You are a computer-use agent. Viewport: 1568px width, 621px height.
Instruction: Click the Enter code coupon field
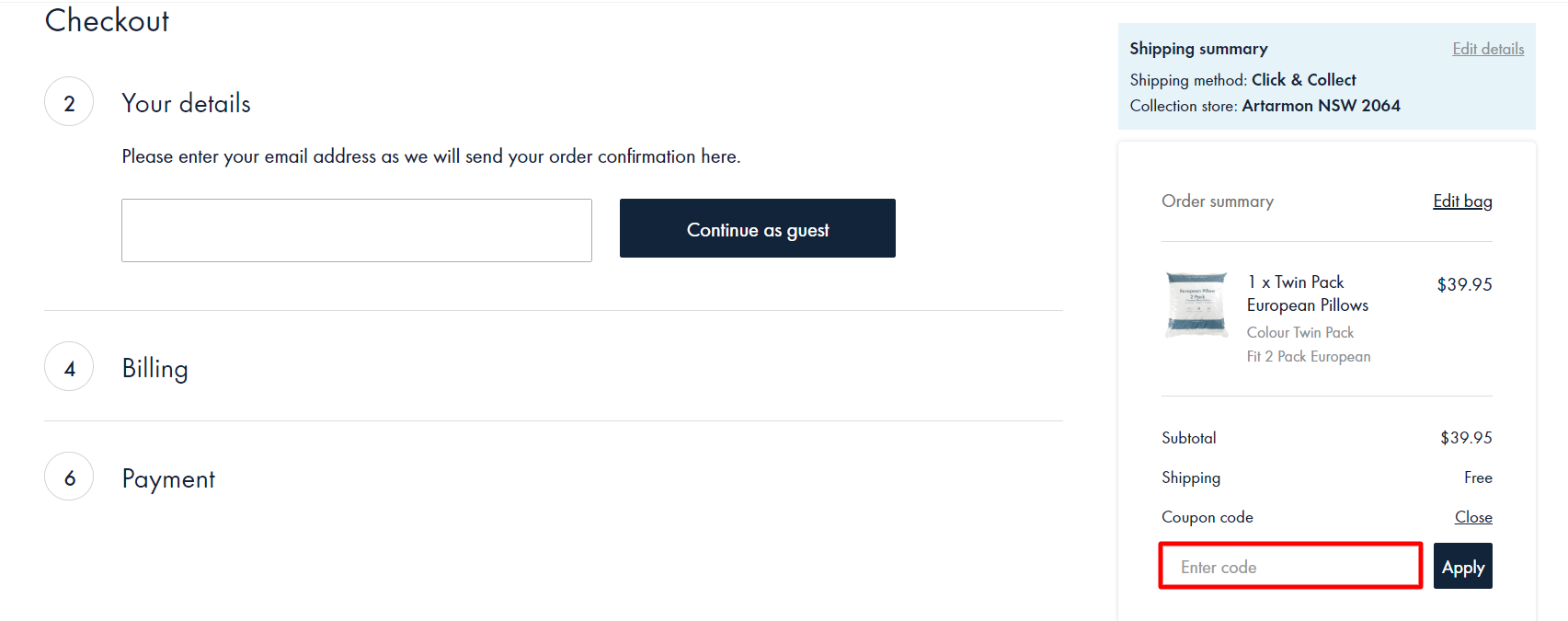tap(1290, 567)
